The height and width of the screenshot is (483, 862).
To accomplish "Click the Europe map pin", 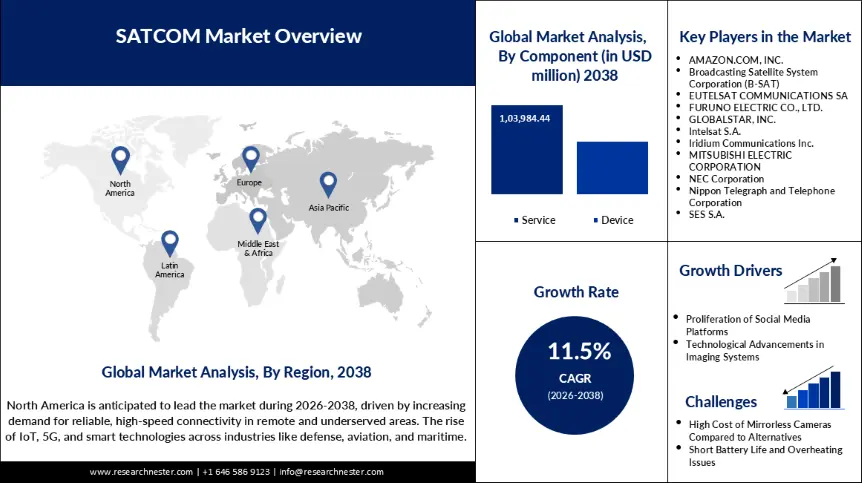I will pyautogui.click(x=251, y=159).
